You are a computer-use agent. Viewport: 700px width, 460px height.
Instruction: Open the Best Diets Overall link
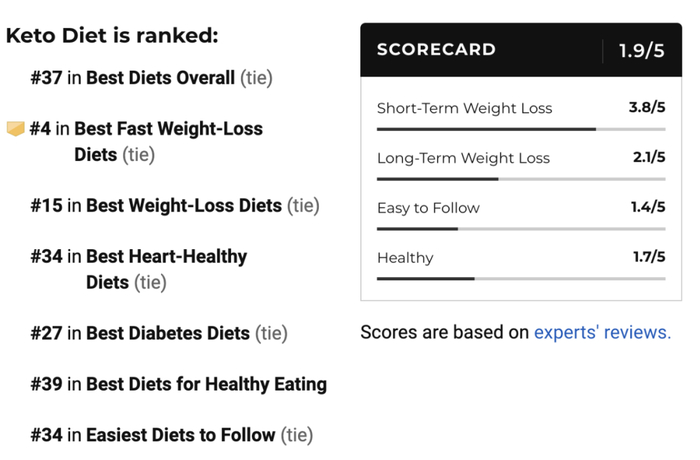point(160,78)
